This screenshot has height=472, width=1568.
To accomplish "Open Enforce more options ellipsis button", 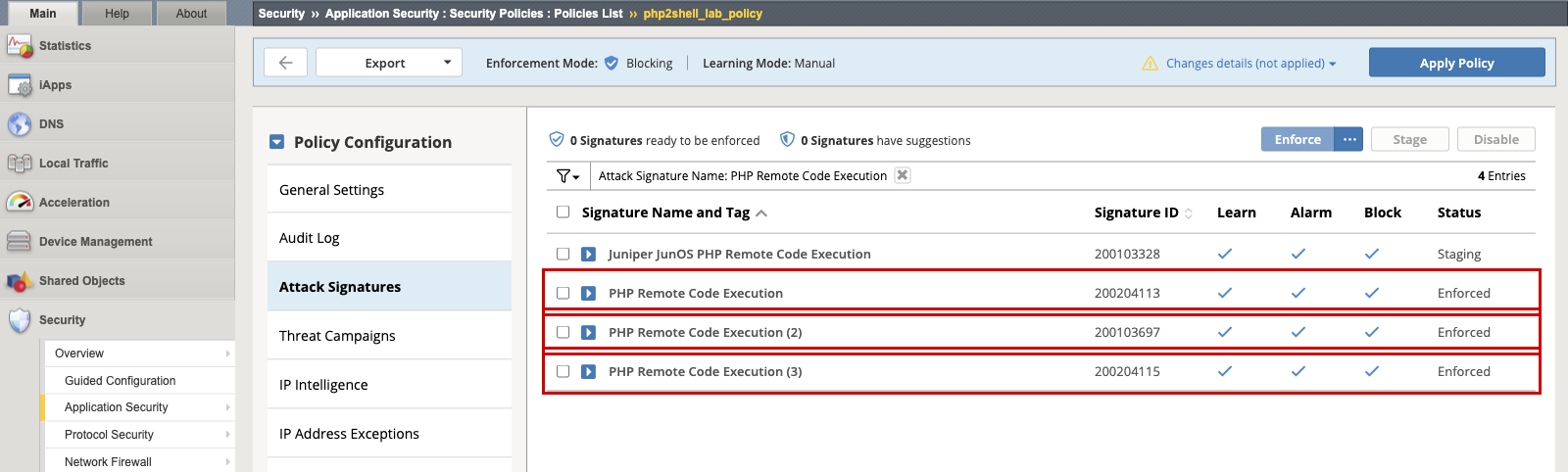I will point(1349,139).
